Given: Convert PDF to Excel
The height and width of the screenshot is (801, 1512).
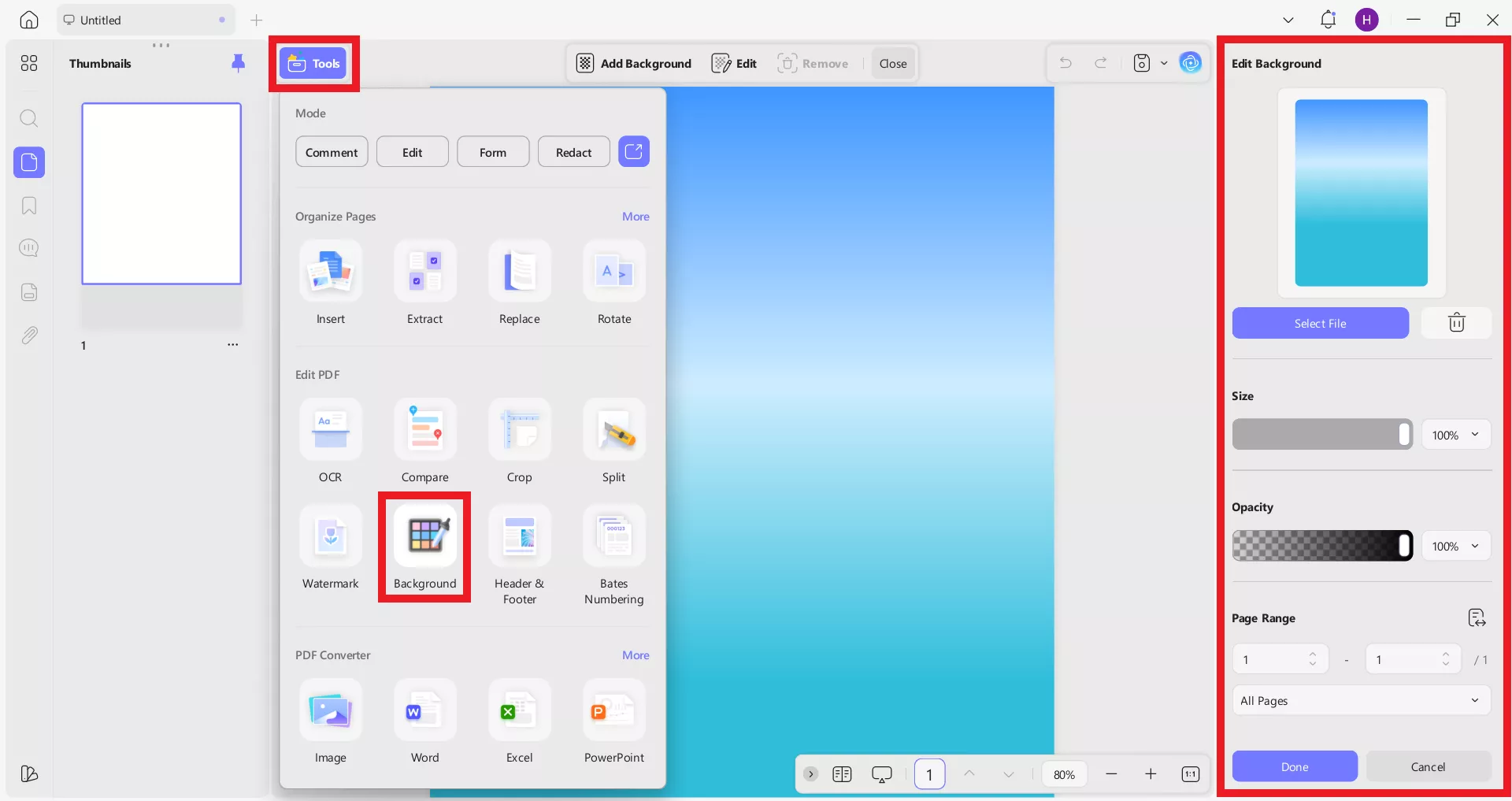Looking at the screenshot, I should [x=520, y=721].
